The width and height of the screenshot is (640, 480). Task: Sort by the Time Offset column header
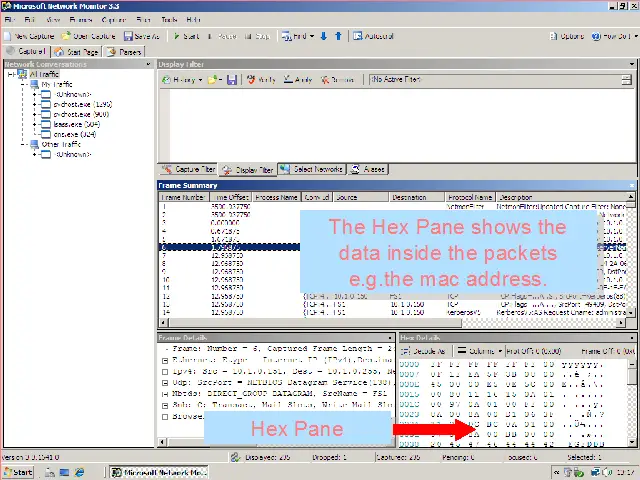[230, 197]
